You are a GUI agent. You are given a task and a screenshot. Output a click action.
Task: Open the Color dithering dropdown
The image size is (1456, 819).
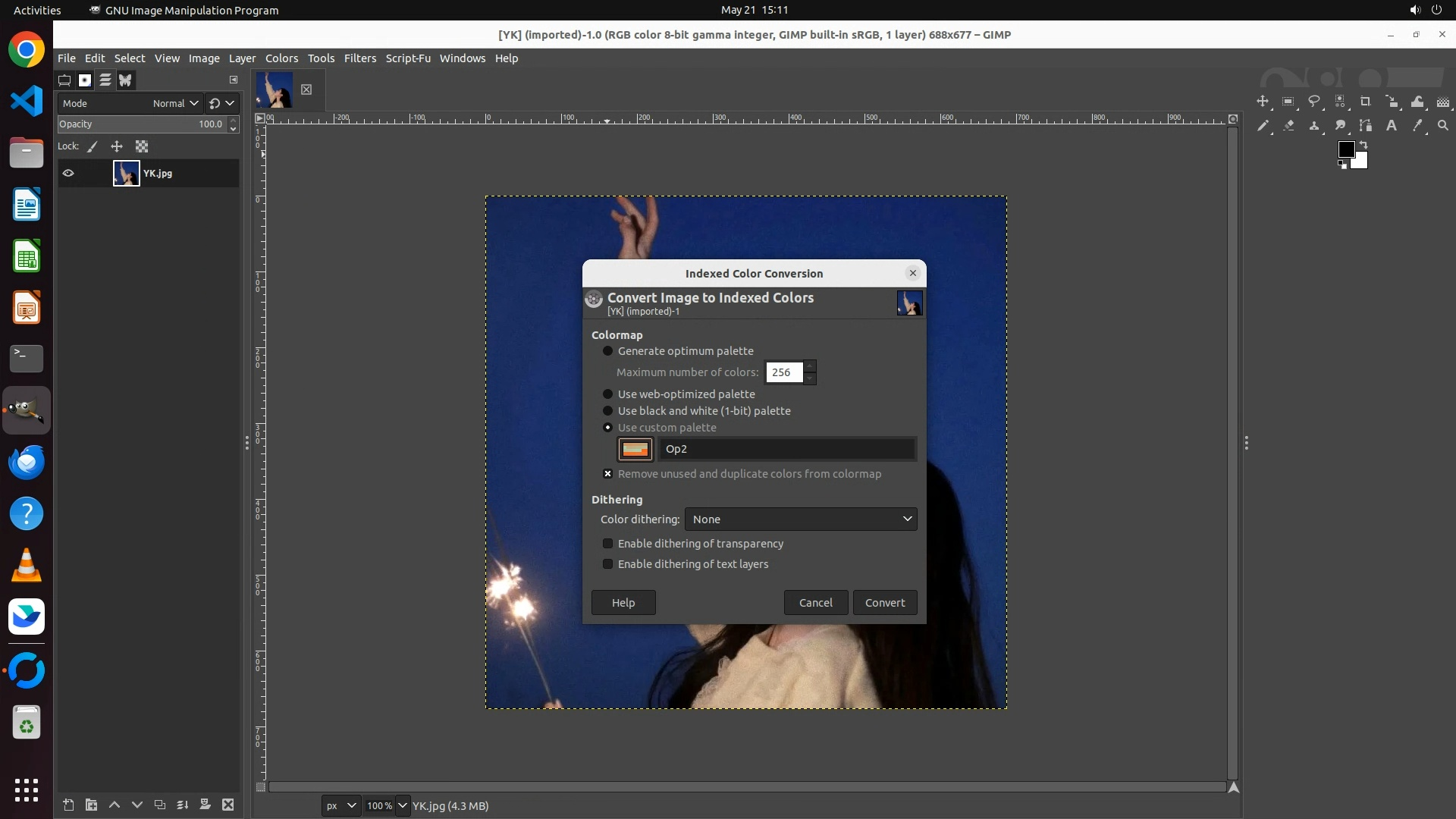tap(801, 519)
